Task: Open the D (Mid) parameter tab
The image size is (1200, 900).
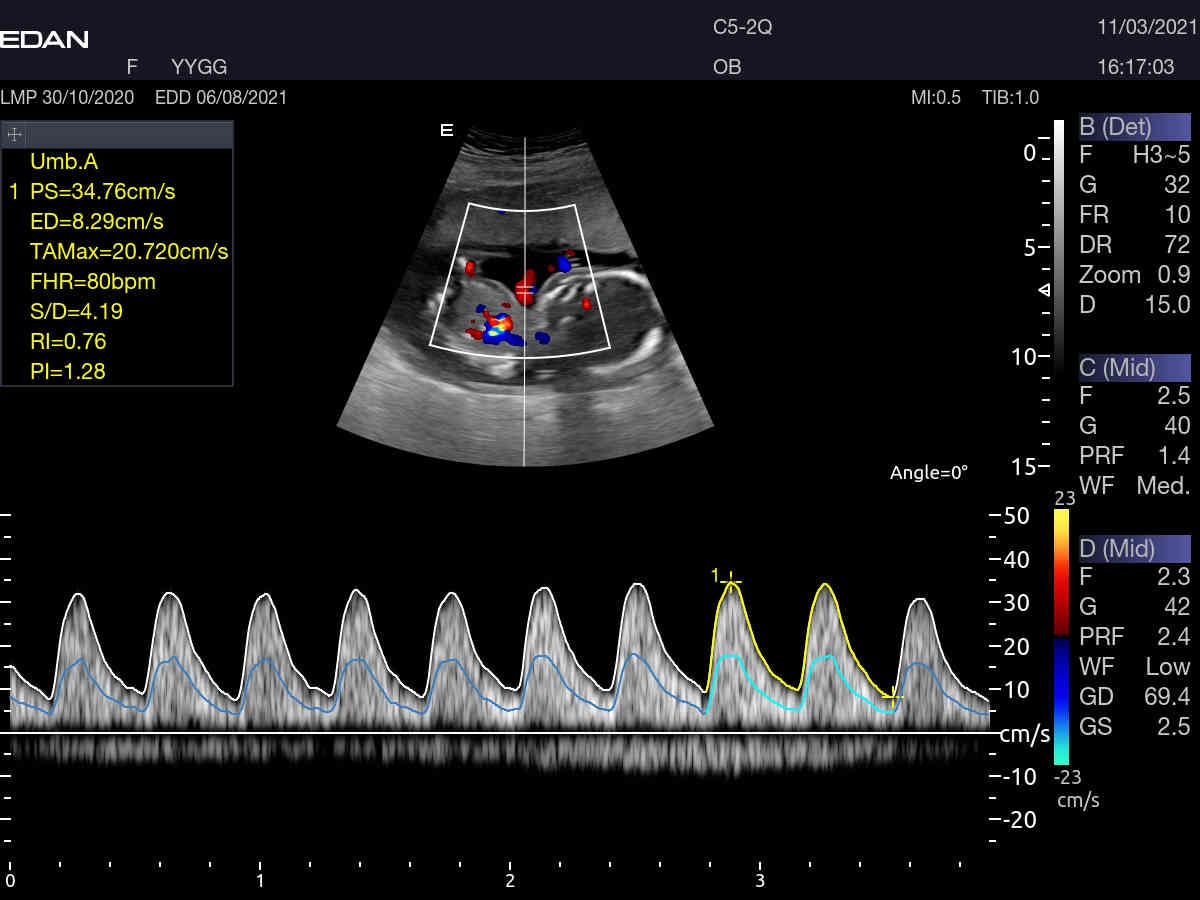Action: [x=1134, y=548]
